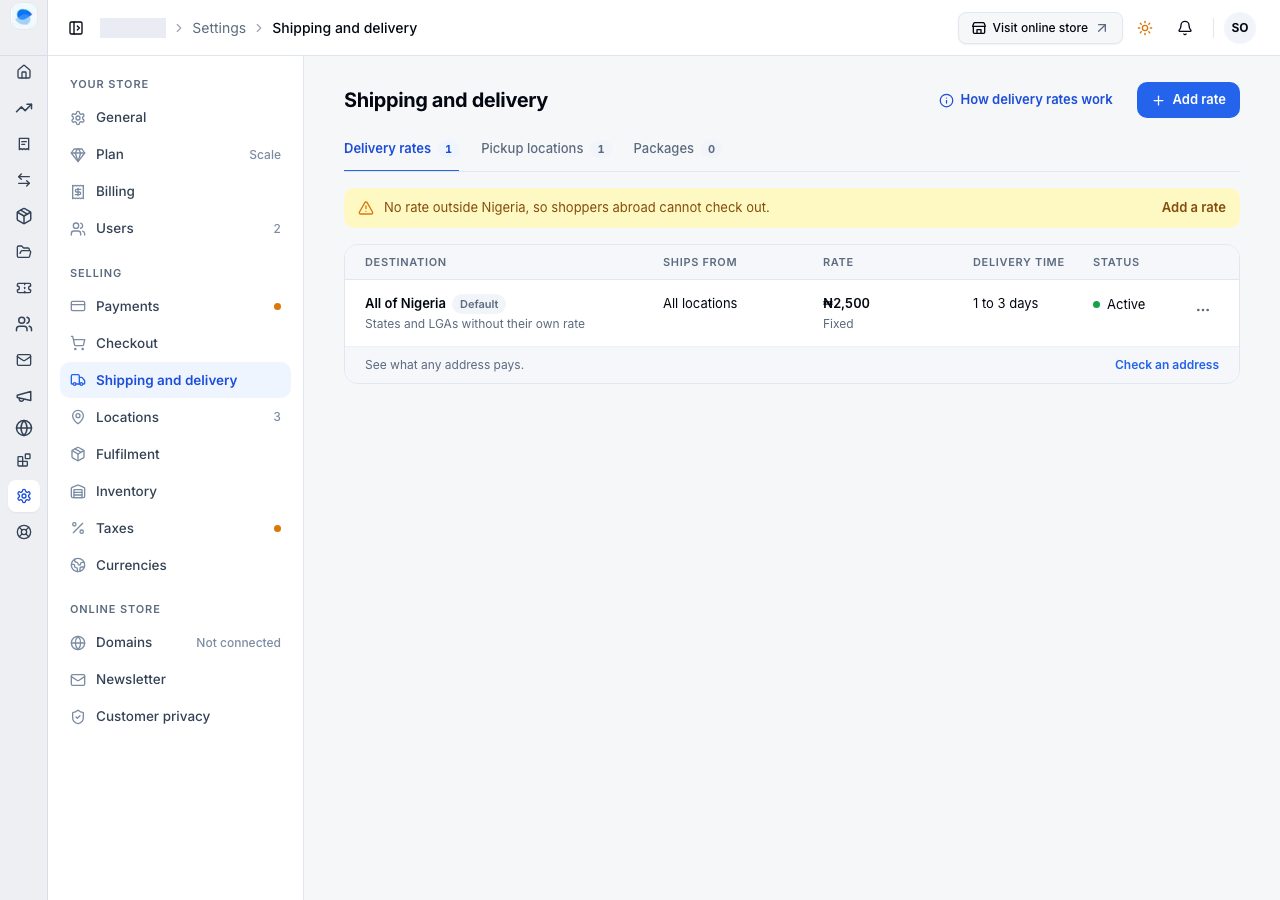Open the customers people icon in the rail
Viewport: 1280px width, 900px height.
[24, 324]
